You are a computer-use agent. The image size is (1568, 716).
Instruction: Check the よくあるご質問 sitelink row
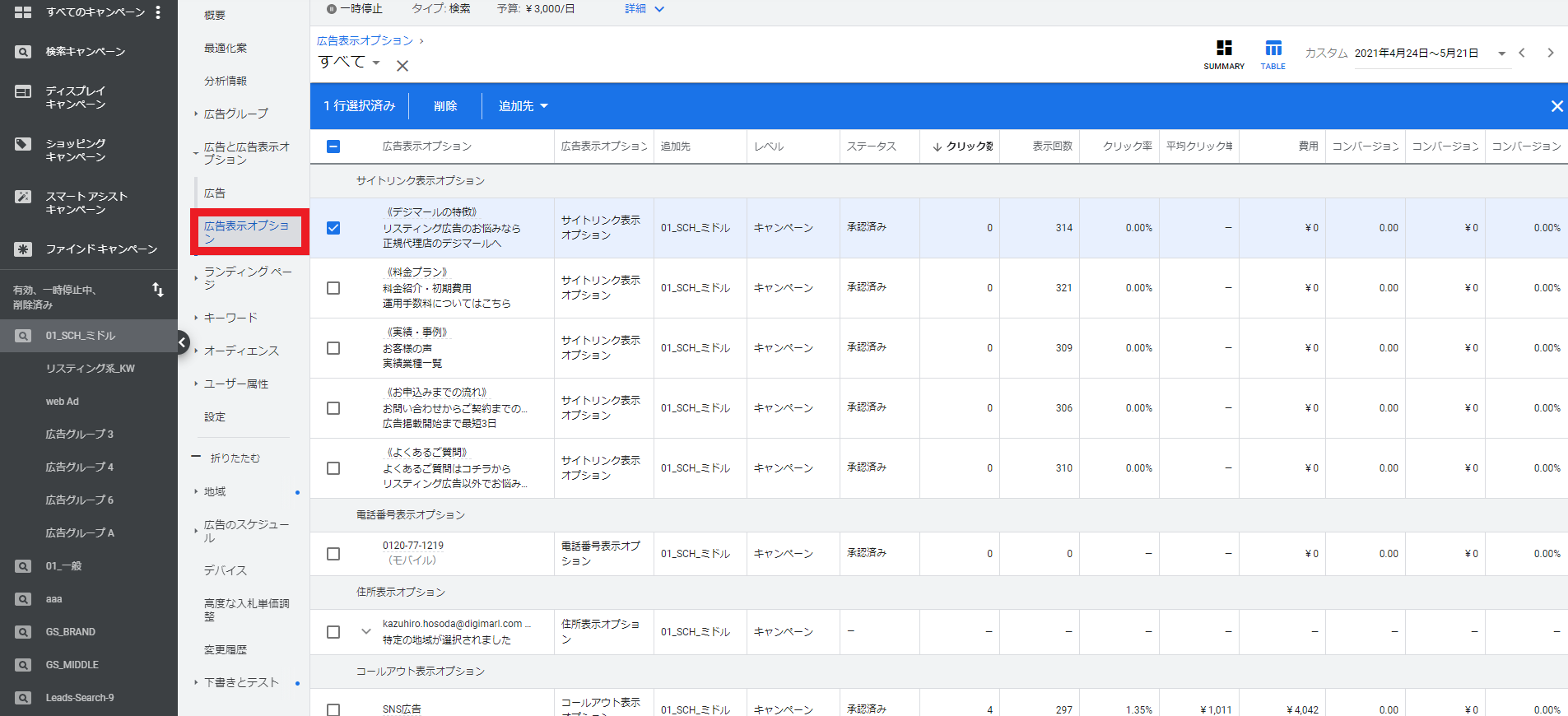(x=333, y=468)
